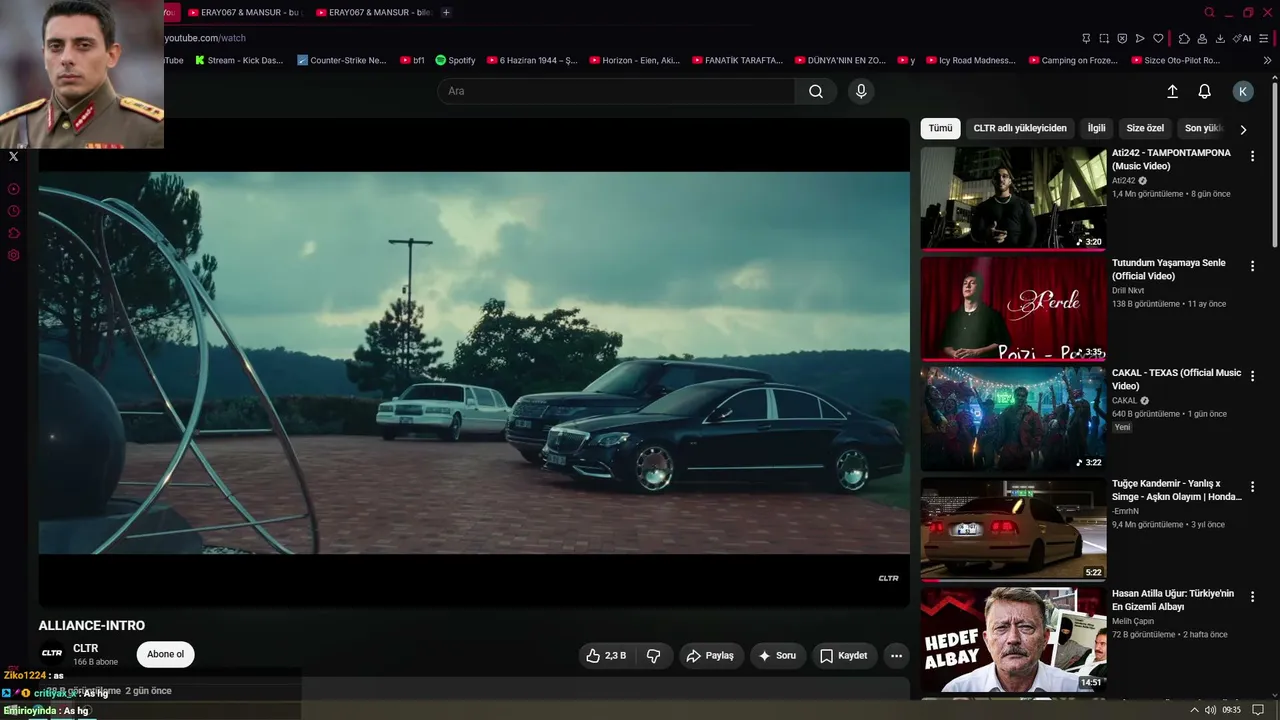This screenshot has width=1280, height=720.
Task: Save the video with Kaydet
Action: pos(843,655)
